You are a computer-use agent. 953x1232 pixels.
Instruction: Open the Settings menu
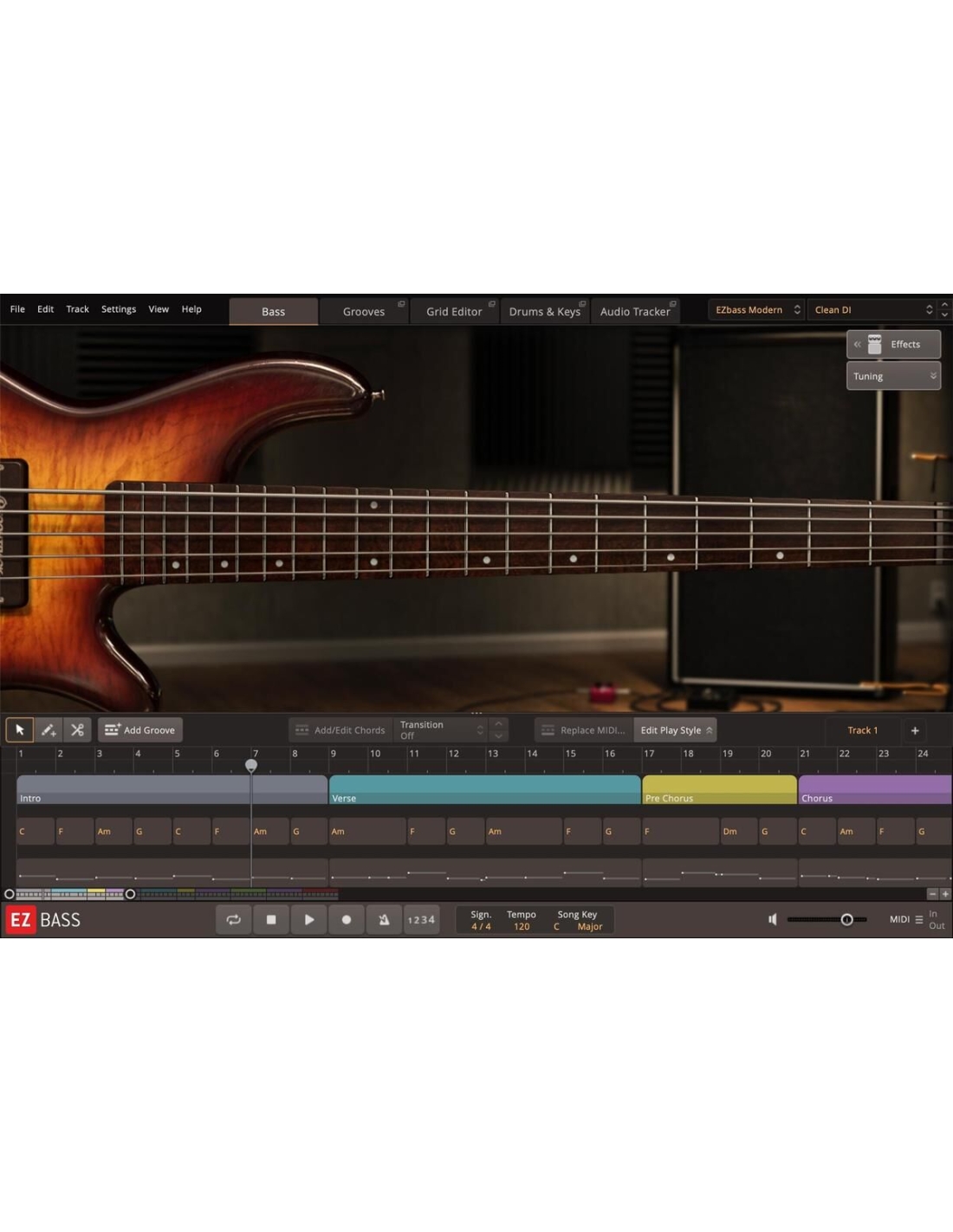pyautogui.click(x=119, y=309)
